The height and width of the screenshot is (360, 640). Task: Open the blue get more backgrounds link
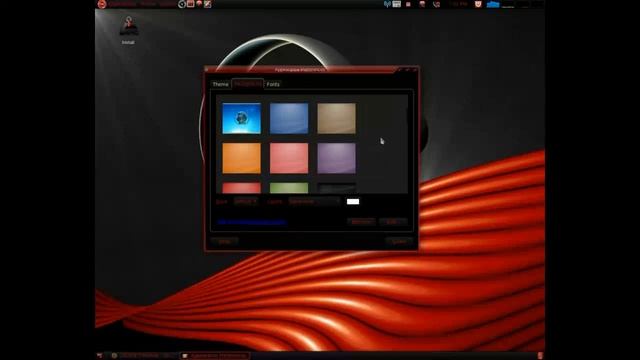[x=252, y=222]
